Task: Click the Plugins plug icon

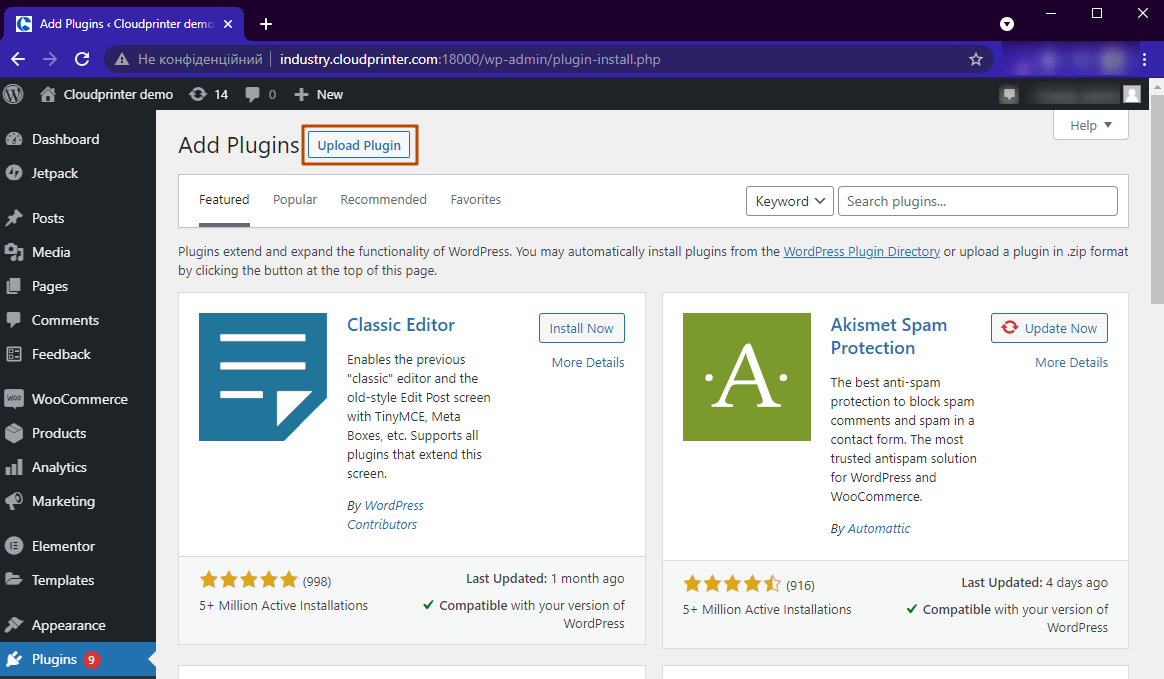Action: coord(14,659)
